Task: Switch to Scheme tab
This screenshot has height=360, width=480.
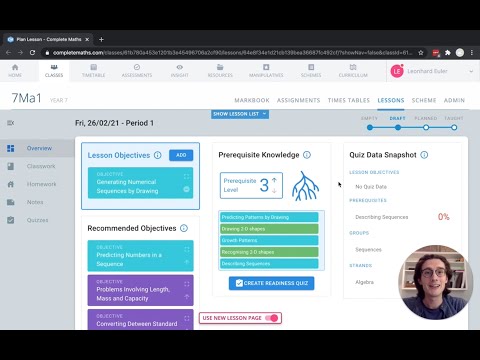Action: [424, 100]
